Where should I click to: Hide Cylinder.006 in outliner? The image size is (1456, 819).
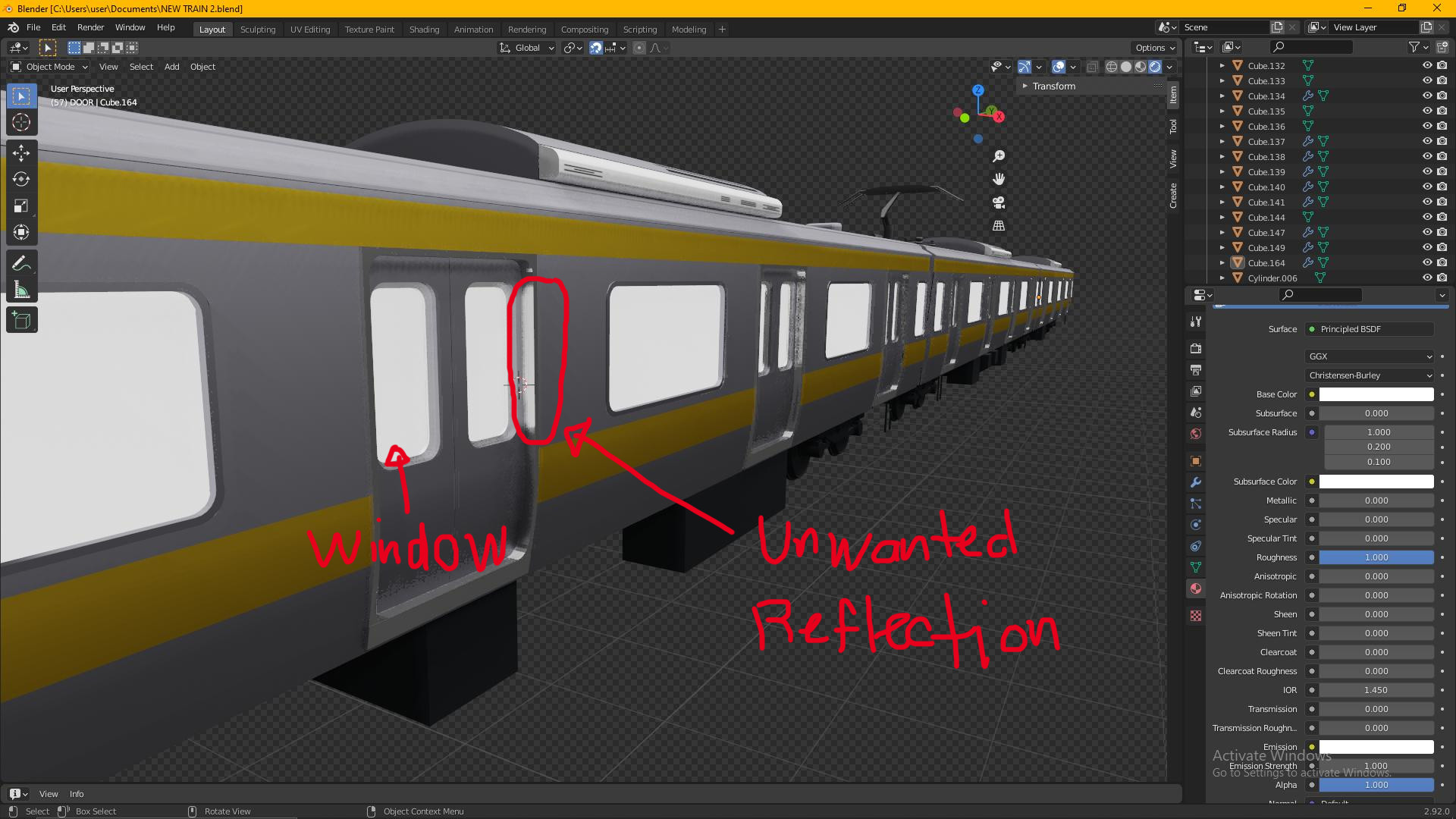[x=1425, y=278]
